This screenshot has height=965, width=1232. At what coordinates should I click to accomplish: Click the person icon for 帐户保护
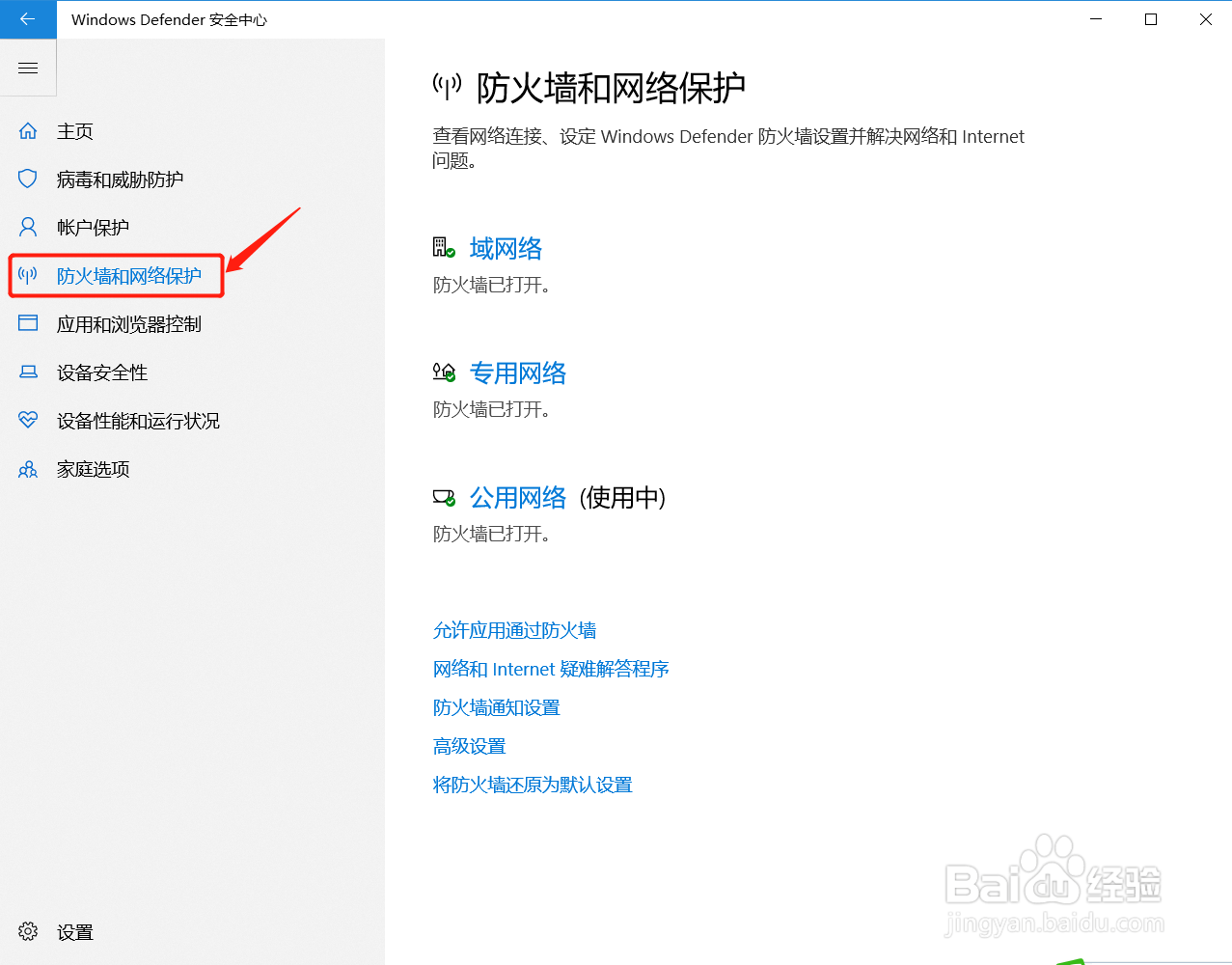[x=28, y=228]
